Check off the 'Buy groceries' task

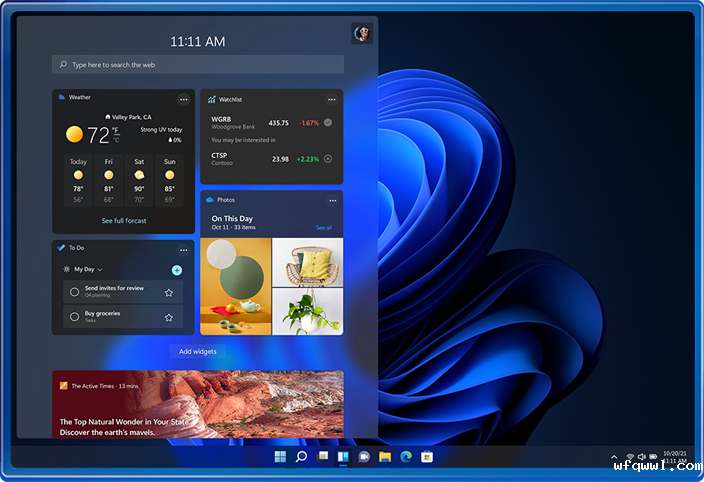click(x=75, y=318)
